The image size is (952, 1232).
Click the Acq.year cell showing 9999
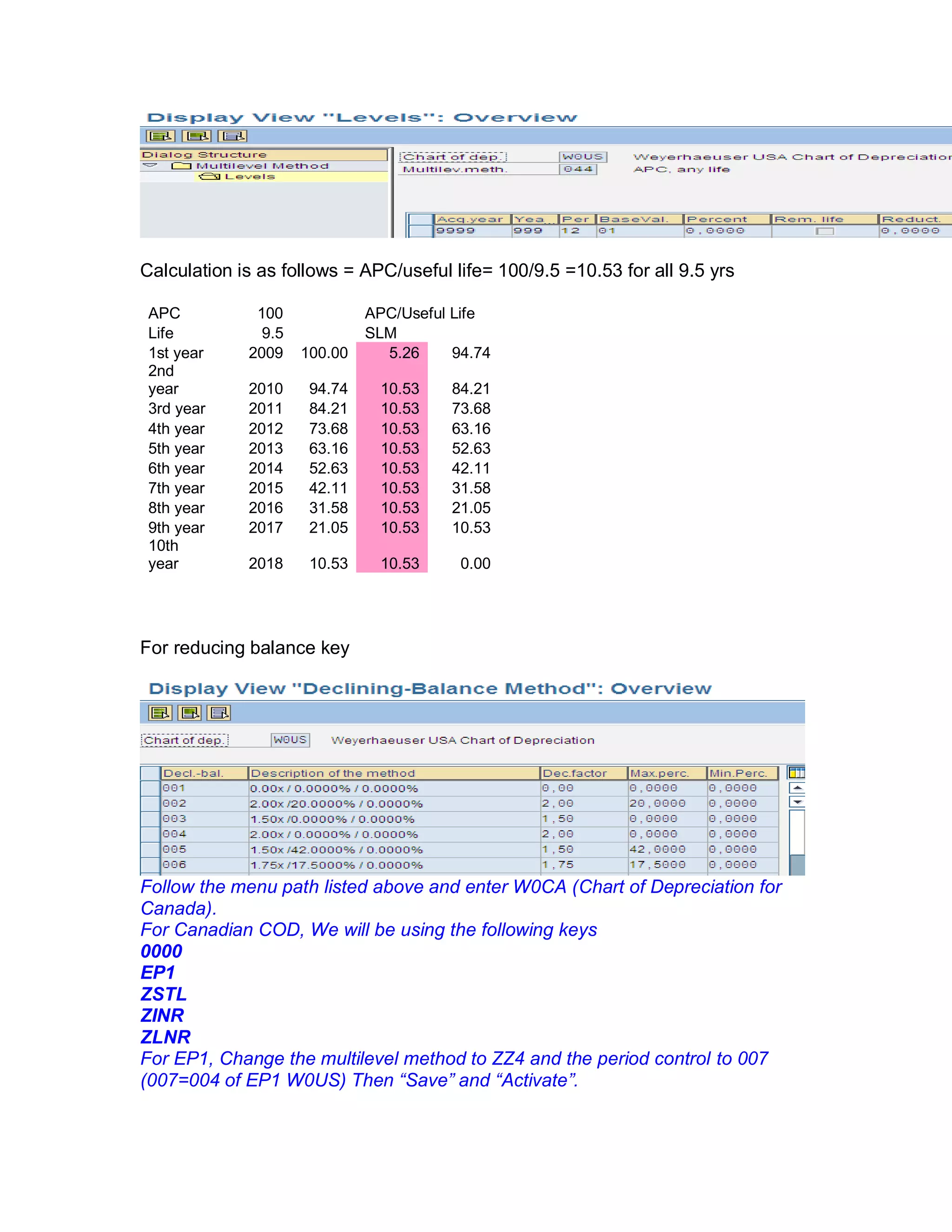click(x=473, y=231)
